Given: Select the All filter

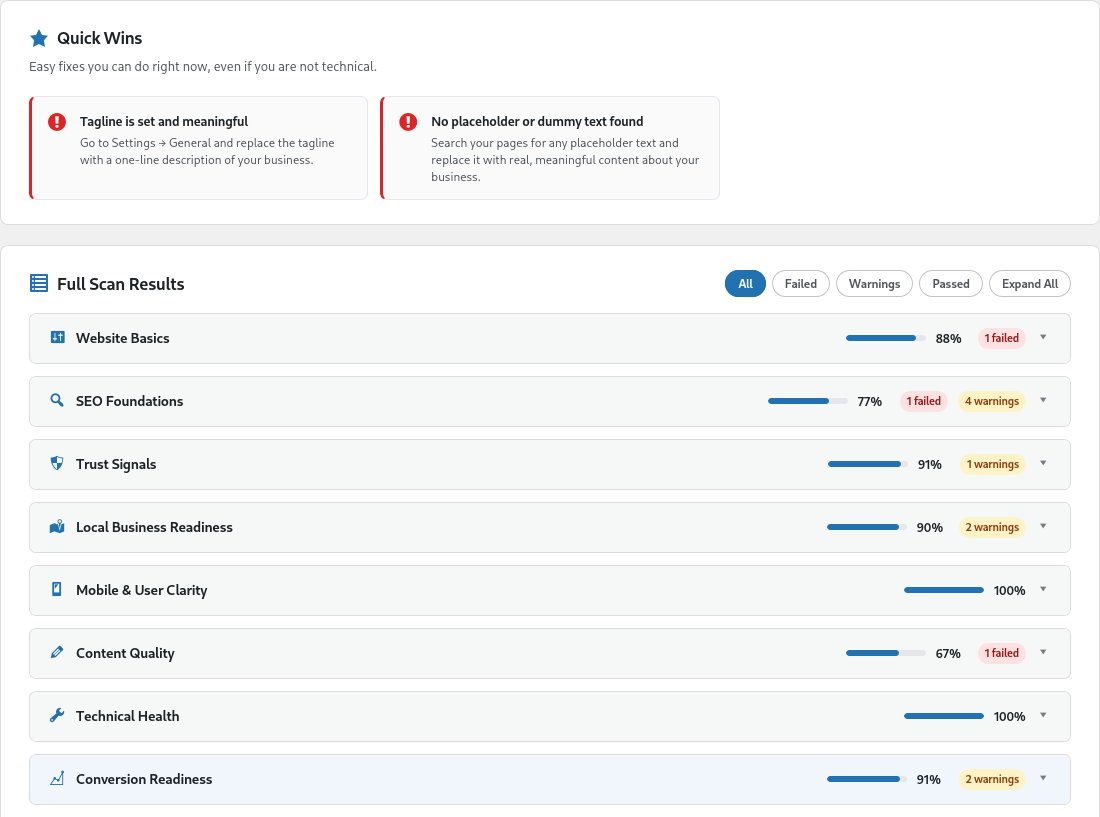Looking at the screenshot, I should pos(745,283).
